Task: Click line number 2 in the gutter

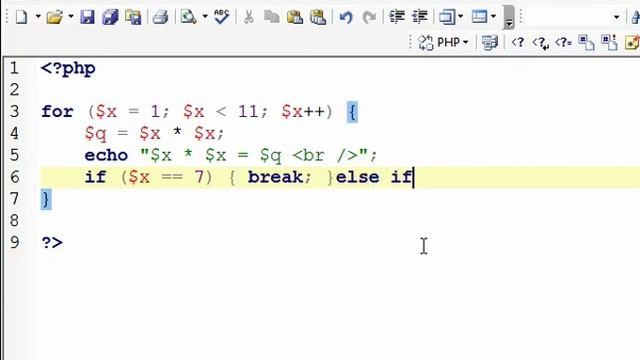Action: pyautogui.click(x=15, y=90)
